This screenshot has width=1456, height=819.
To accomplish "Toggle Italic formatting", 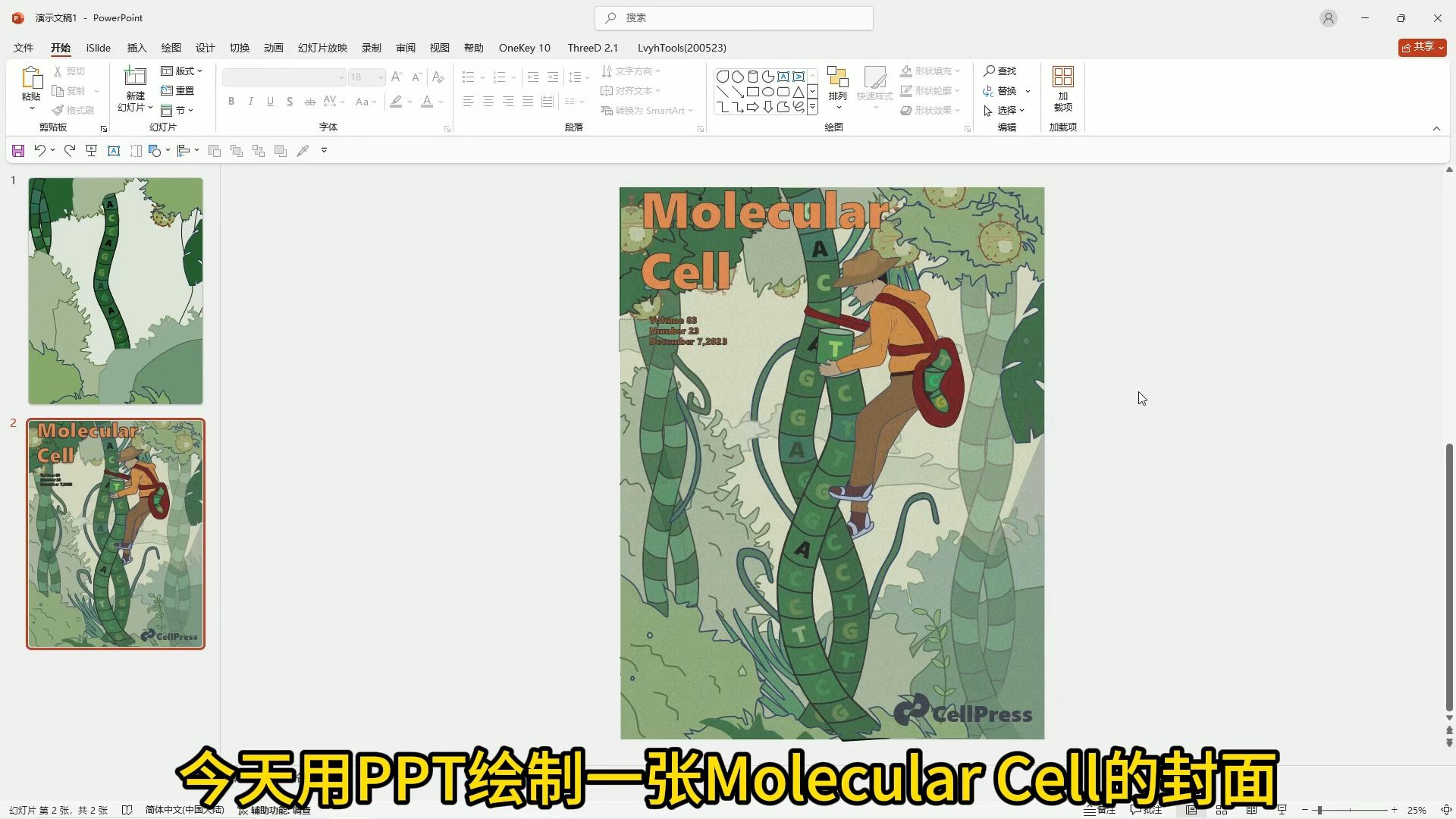I will click(x=251, y=102).
